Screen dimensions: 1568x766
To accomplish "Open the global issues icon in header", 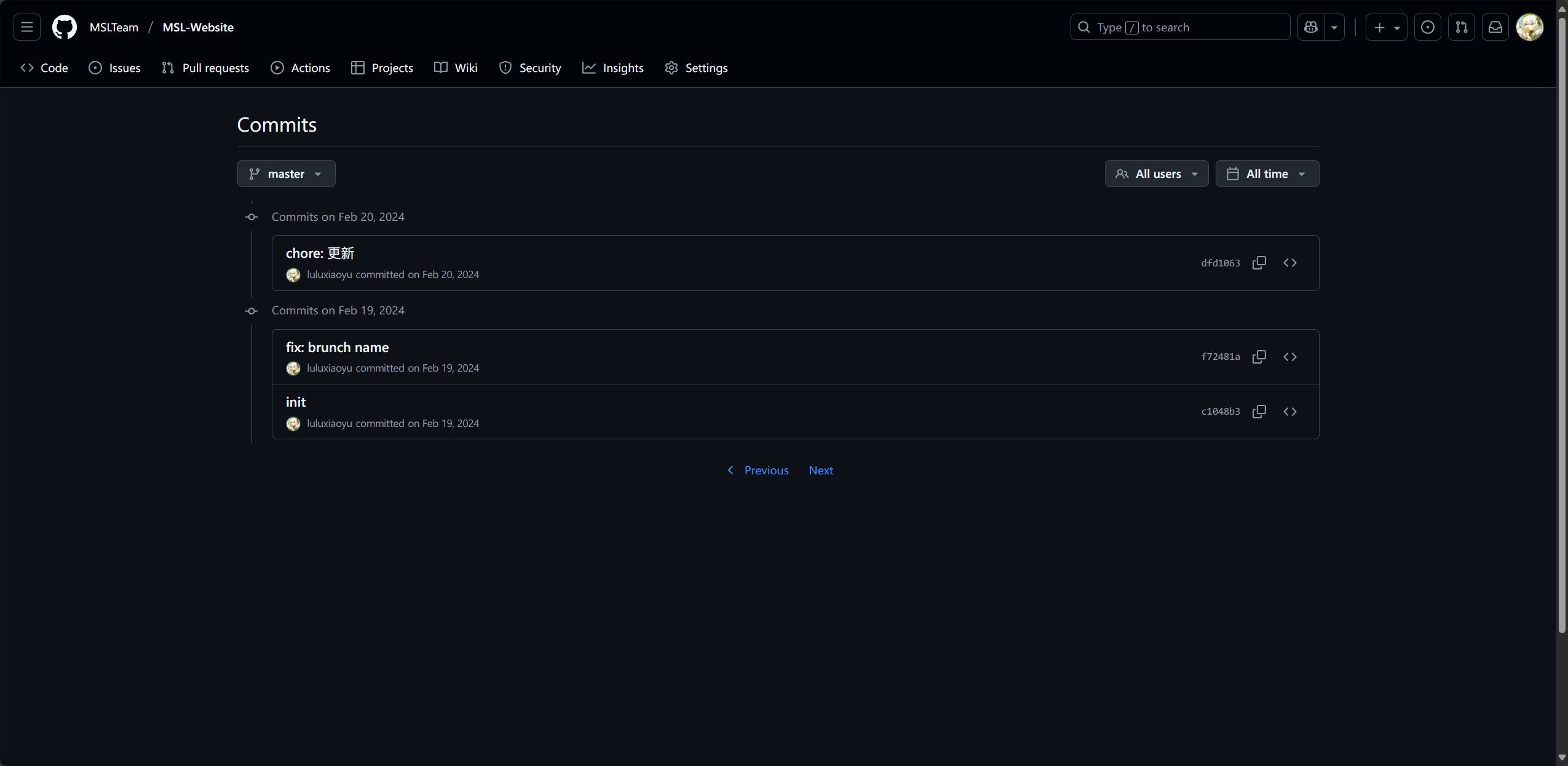I will 1427,27.
